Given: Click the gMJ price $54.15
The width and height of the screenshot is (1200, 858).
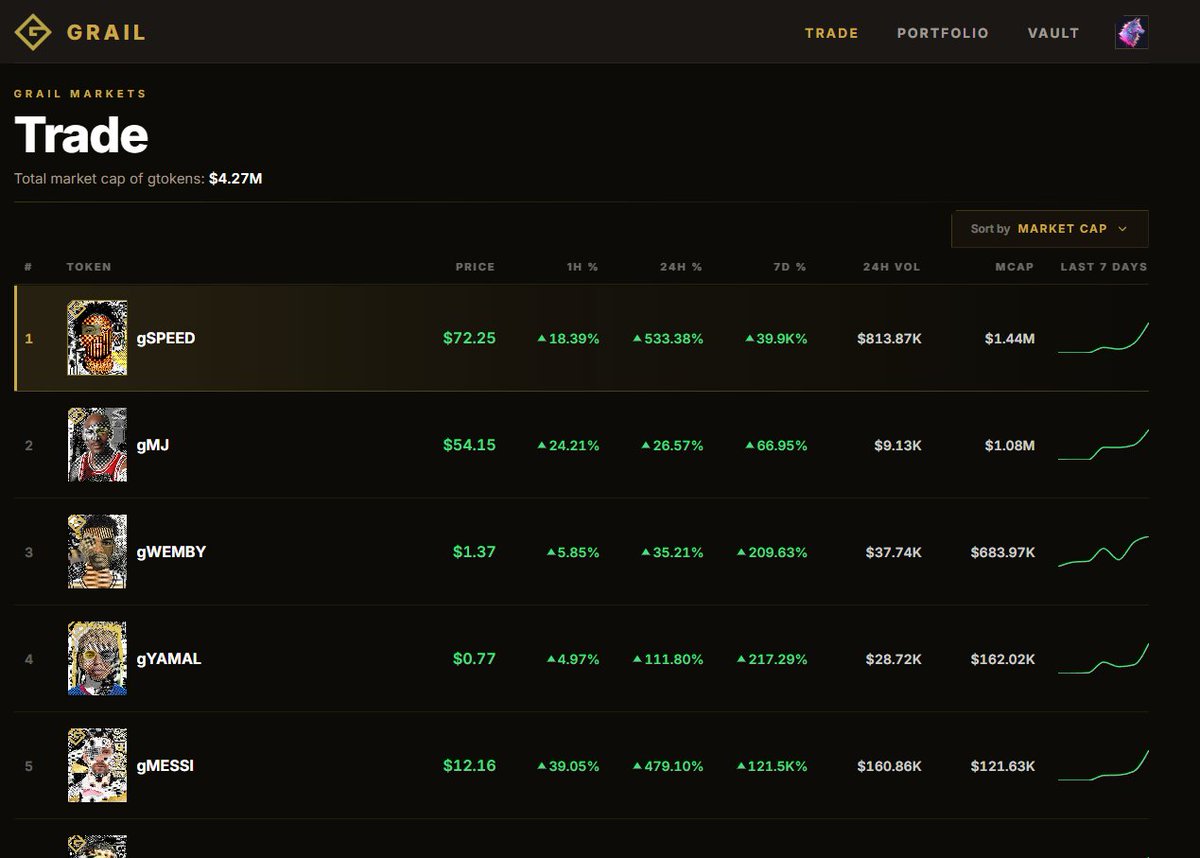Looking at the screenshot, I should coord(469,445).
